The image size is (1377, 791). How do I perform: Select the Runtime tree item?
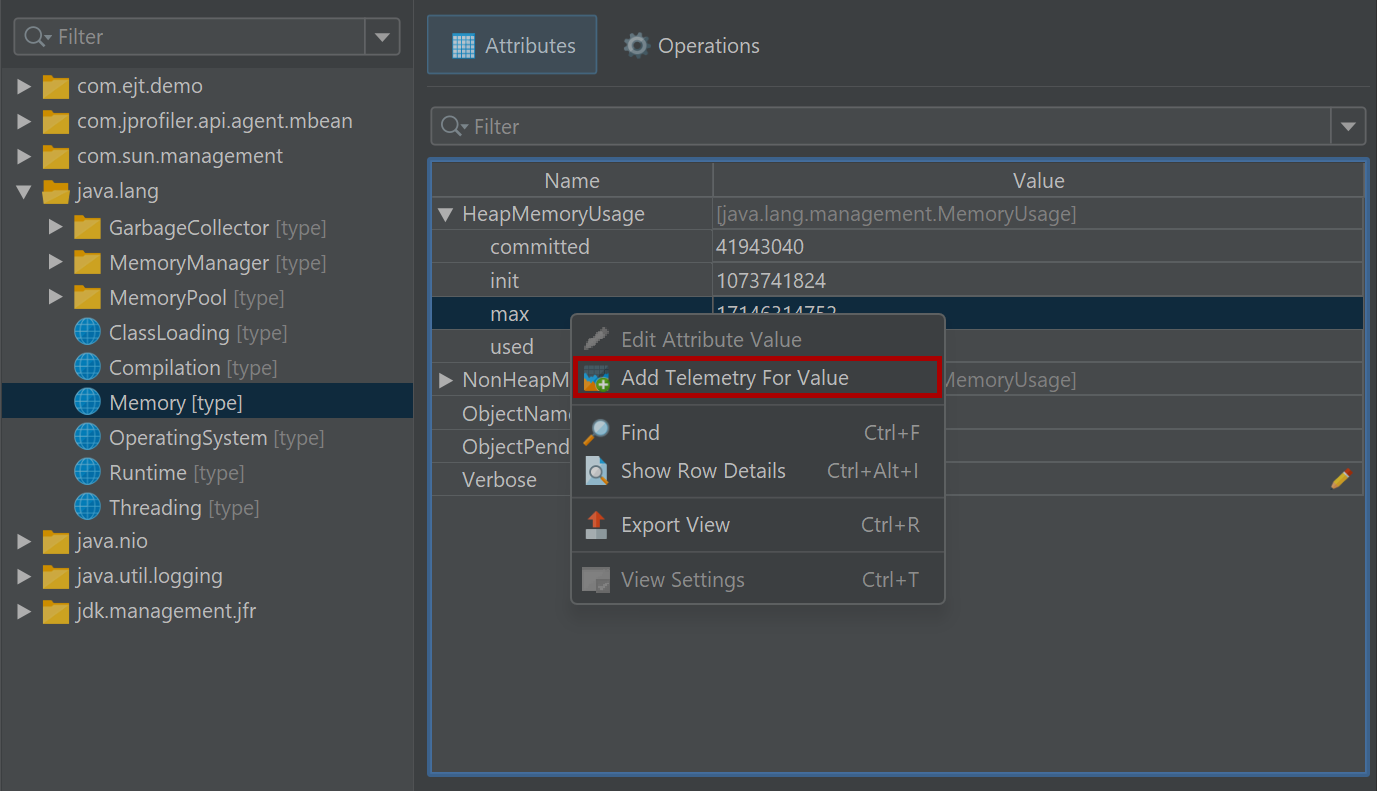[148, 473]
